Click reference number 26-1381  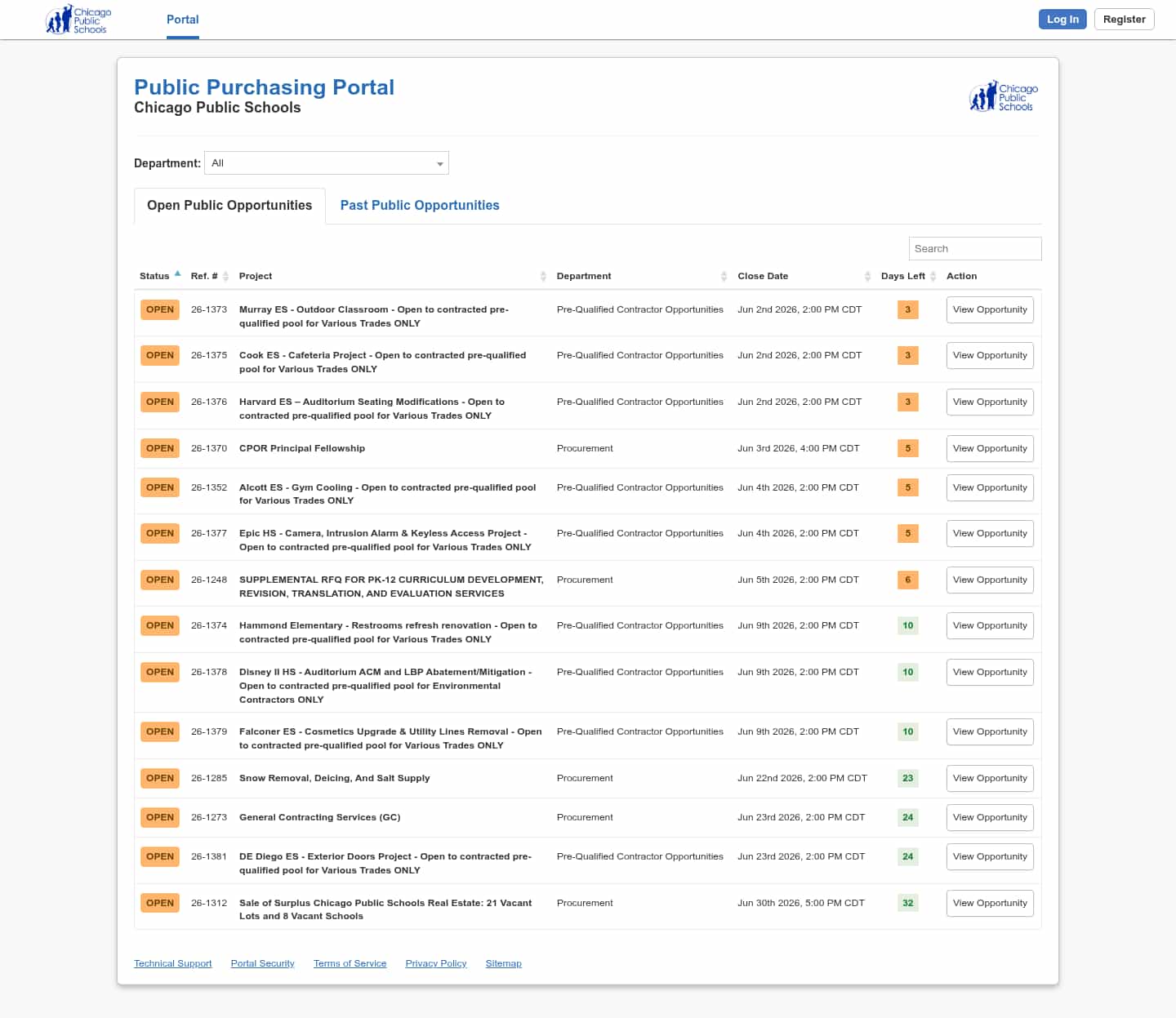(x=209, y=857)
